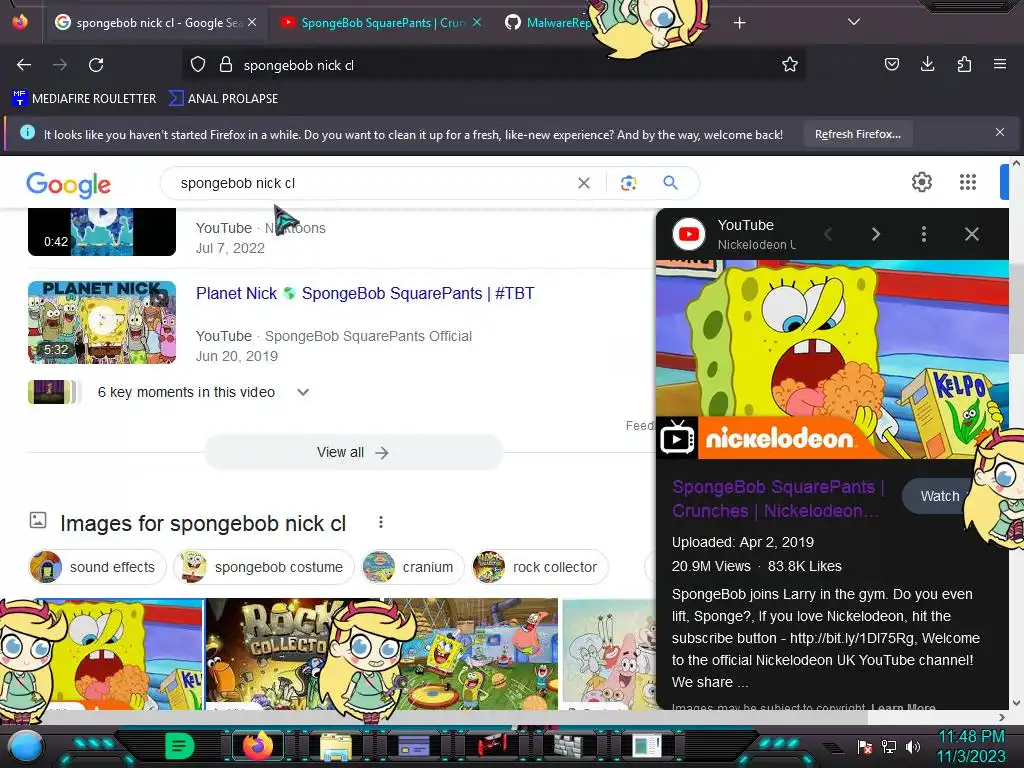Open the MEDIAFIRE ROULETTER bookmark
Screen dimensions: 1024x768
(x=84, y=99)
